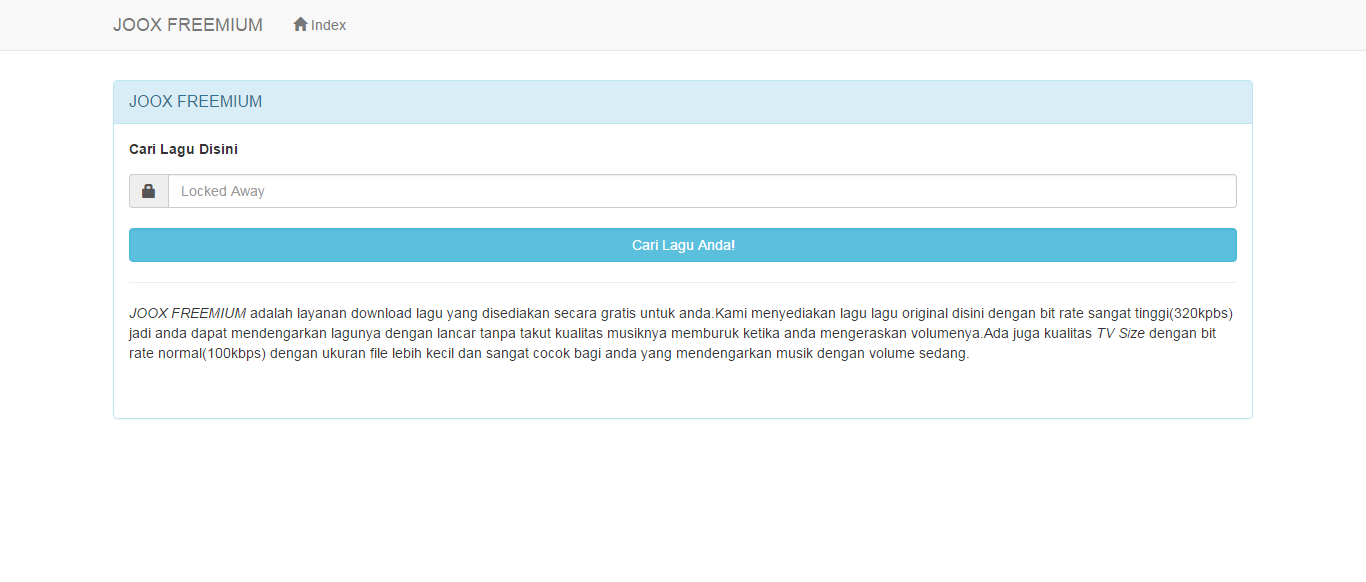This screenshot has height=582, width=1366.
Task: Click the JOOX FREEMIUM panel heading text
Action: [196, 102]
